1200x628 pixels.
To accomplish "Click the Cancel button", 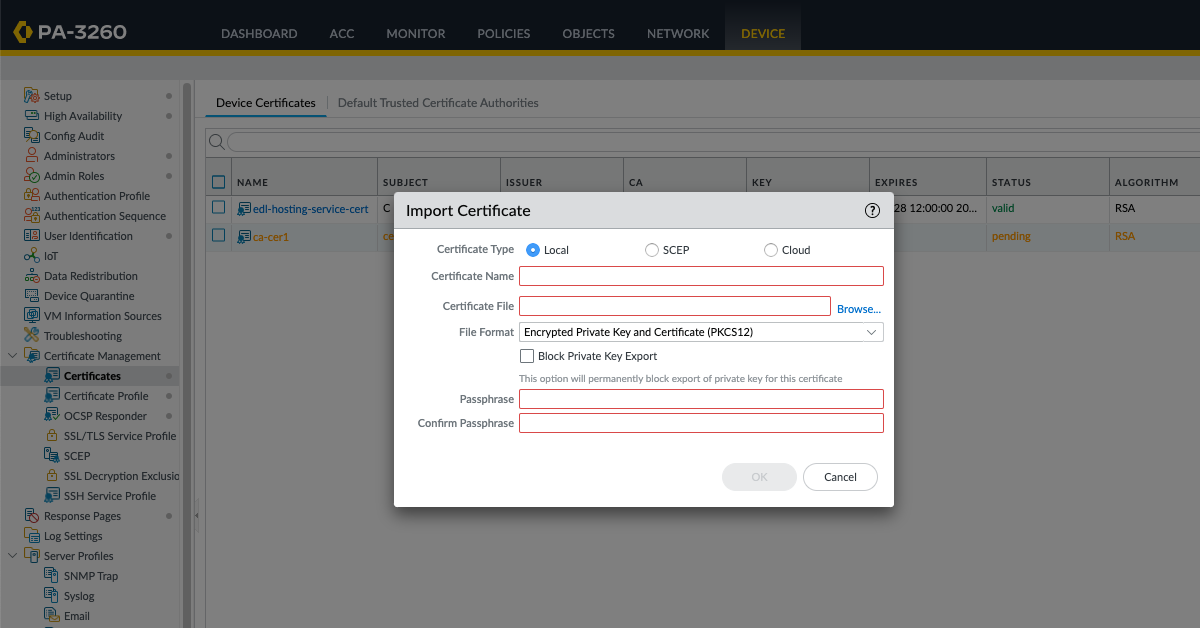I will click(840, 477).
